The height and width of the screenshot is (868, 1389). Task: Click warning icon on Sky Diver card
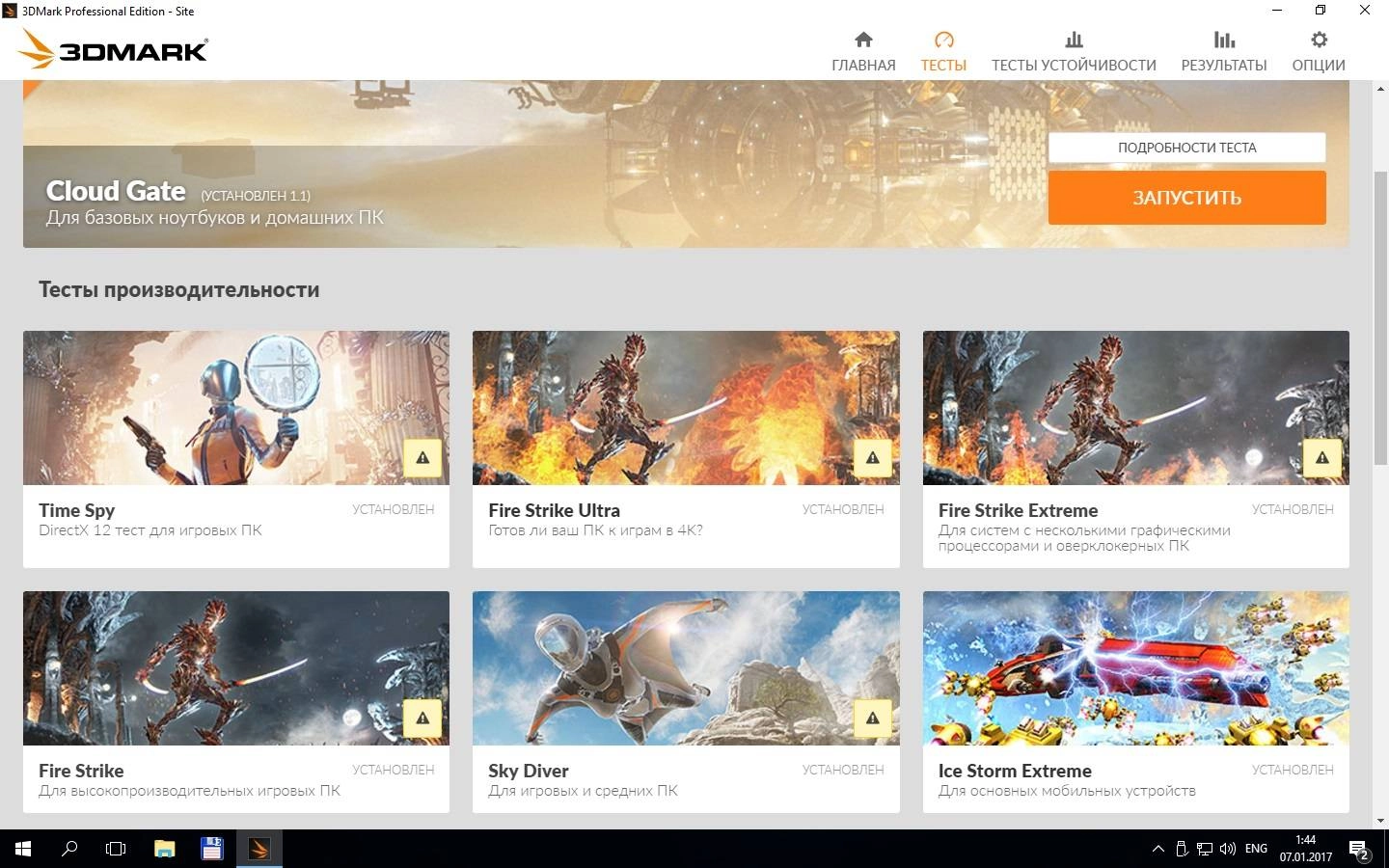873,719
